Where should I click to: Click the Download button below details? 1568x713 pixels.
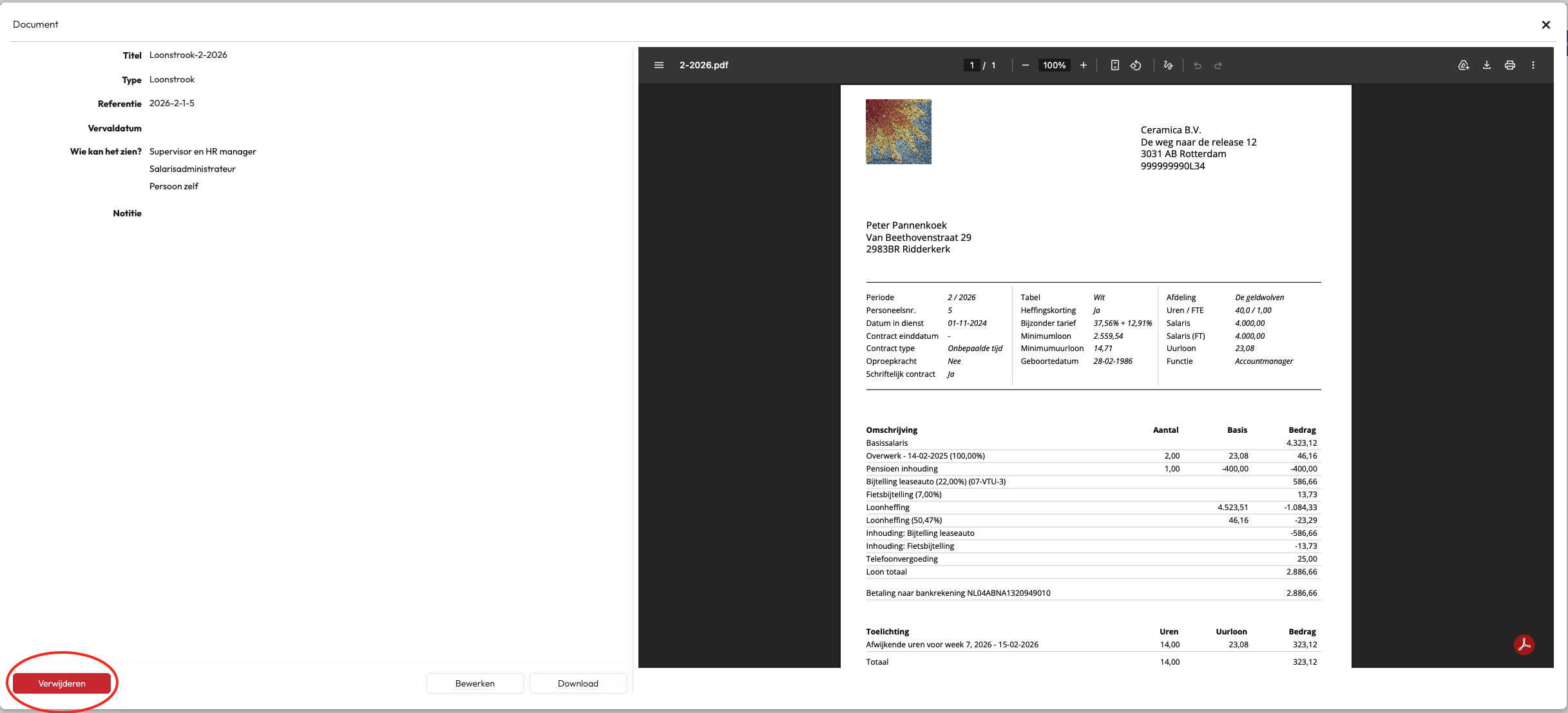click(x=578, y=683)
